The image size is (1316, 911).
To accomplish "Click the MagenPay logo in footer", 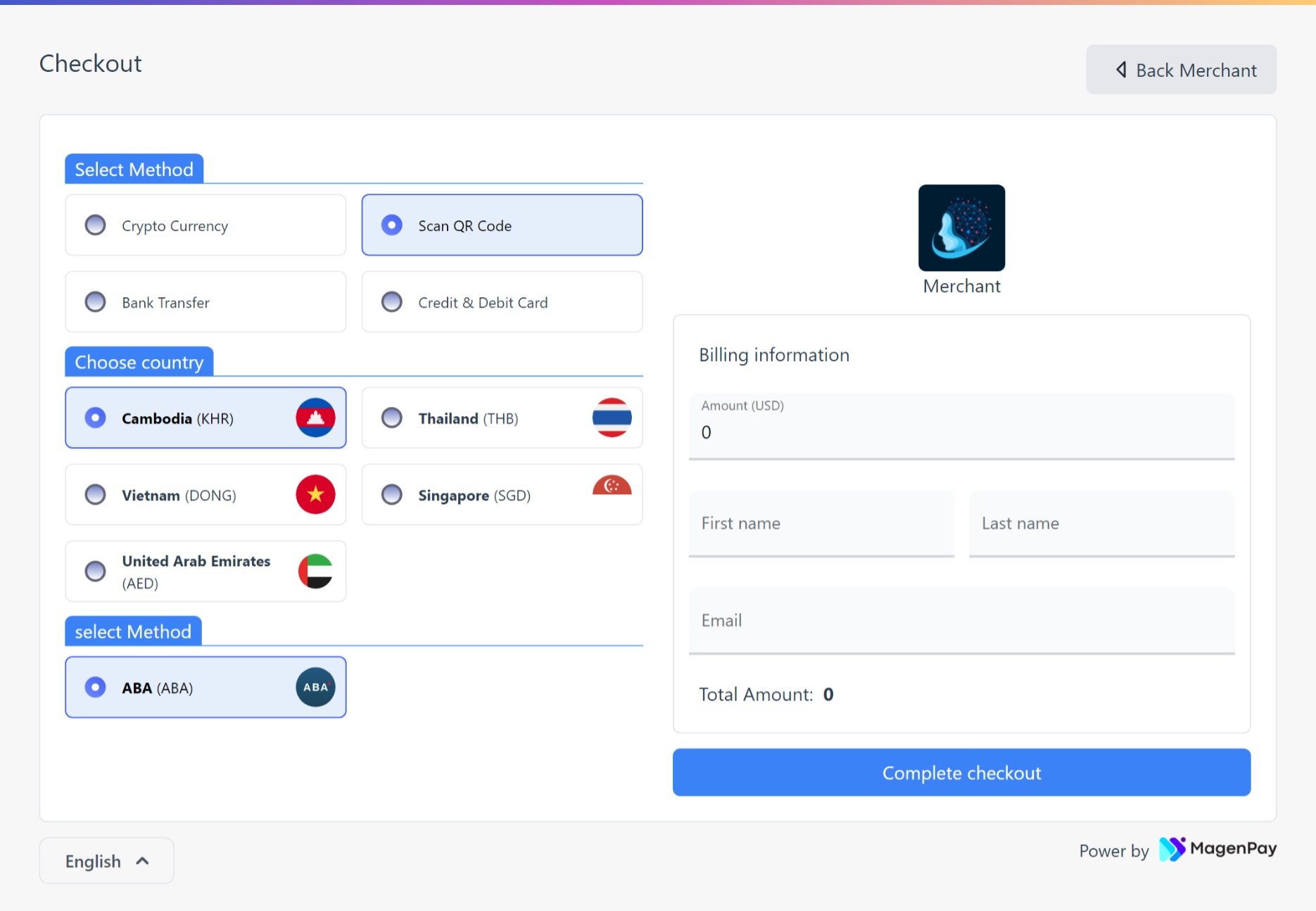I will tap(1217, 849).
